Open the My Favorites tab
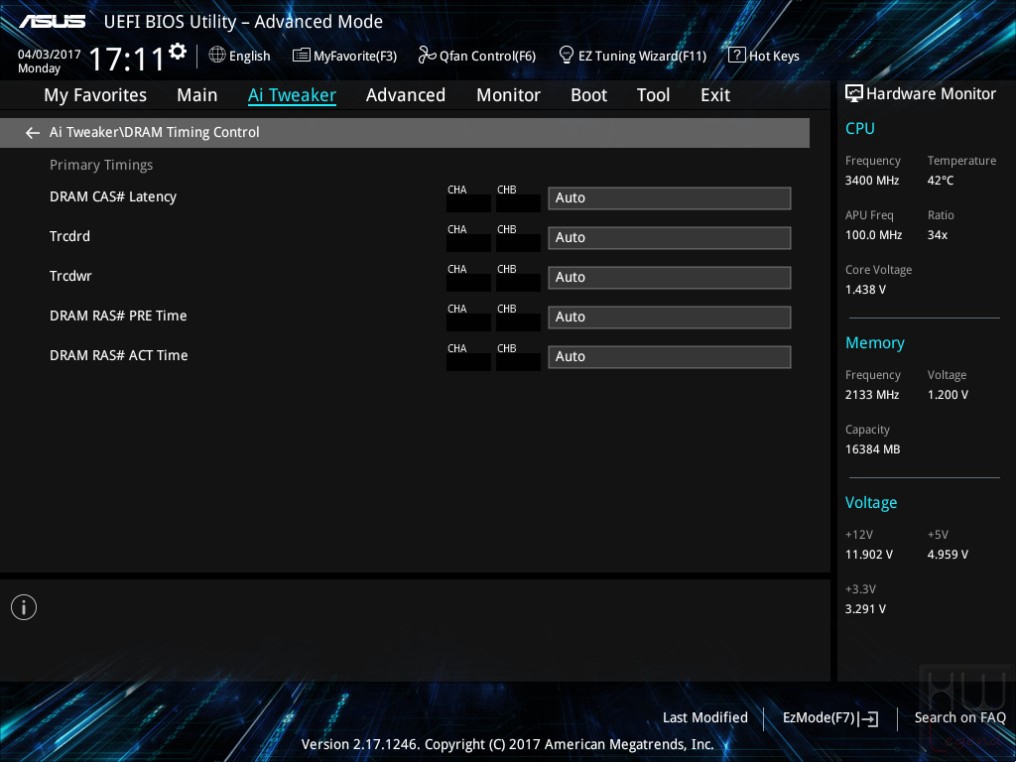Viewport: 1016px width, 762px height. (95, 95)
